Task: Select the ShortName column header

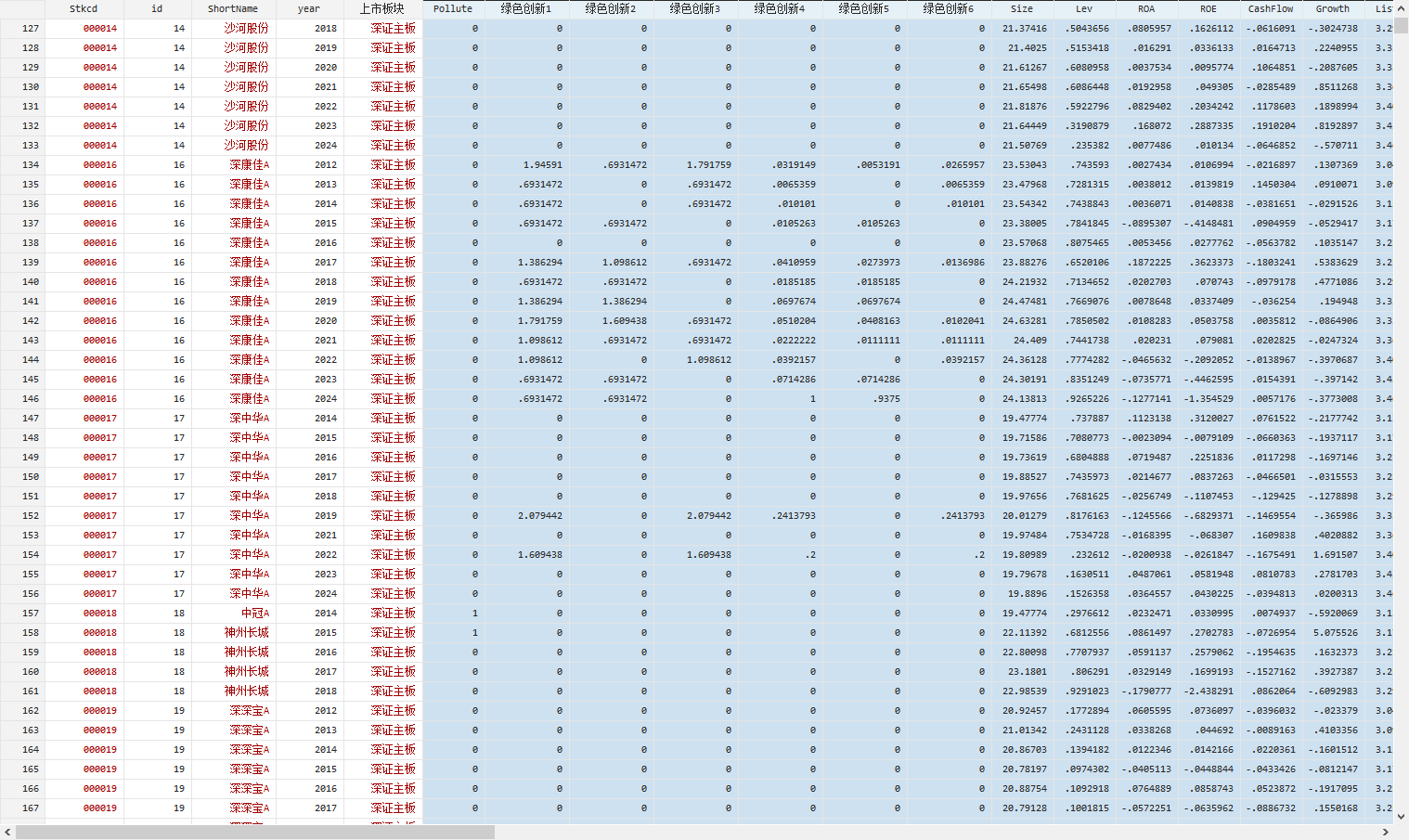Action: pos(233,8)
